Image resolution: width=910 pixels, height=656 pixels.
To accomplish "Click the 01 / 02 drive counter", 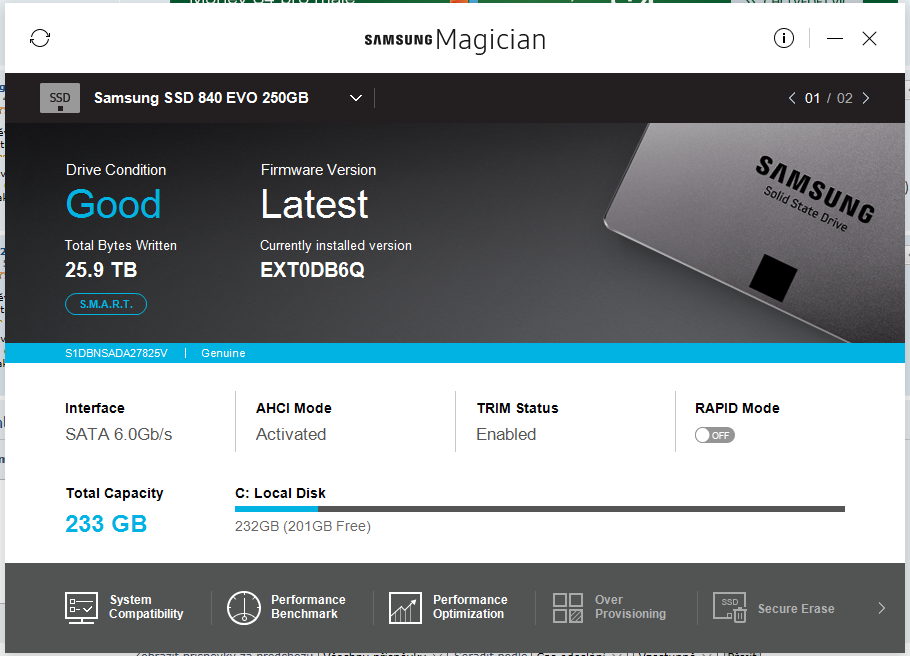I will [828, 98].
